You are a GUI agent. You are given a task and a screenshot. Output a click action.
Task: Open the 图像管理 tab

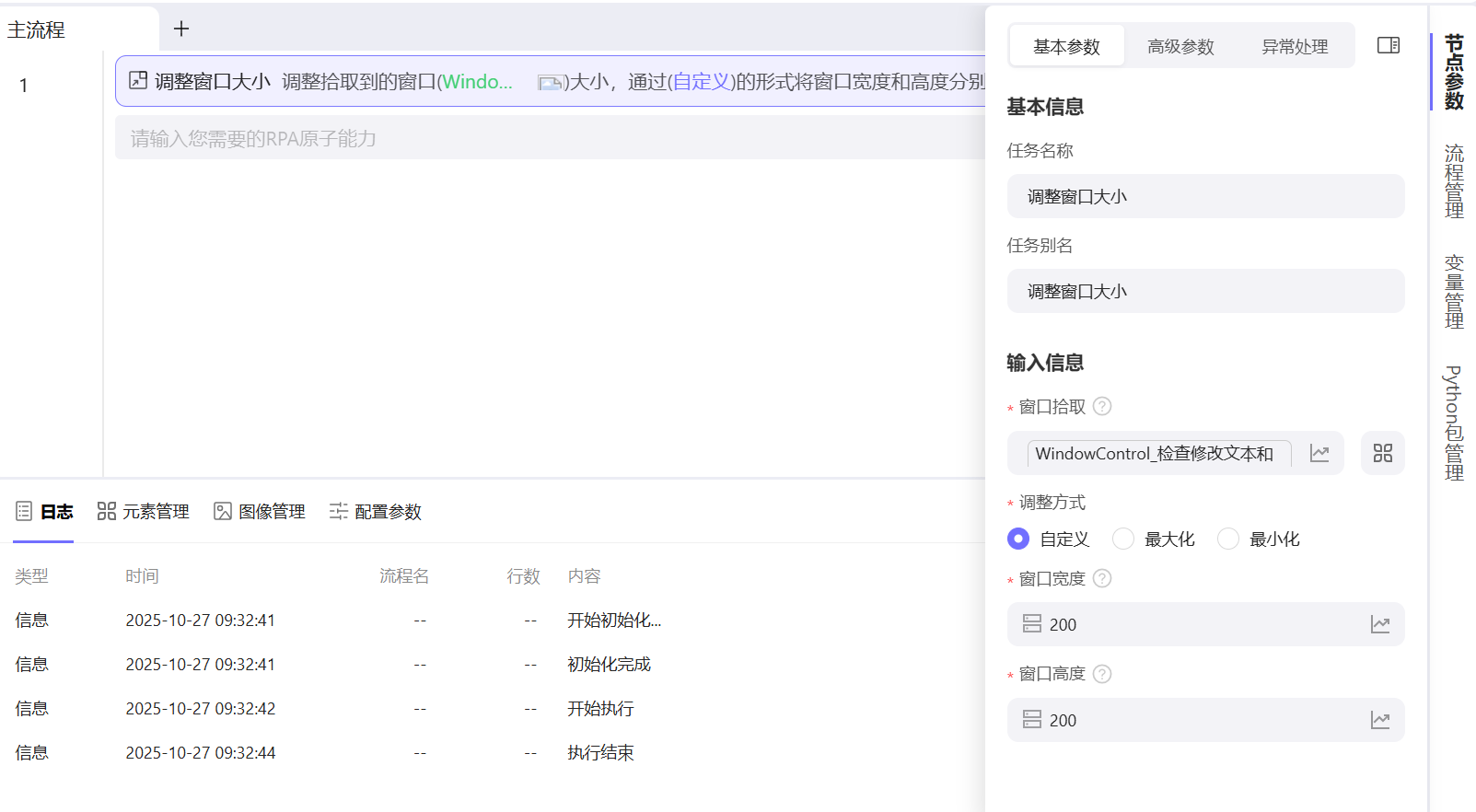coord(260,511)
